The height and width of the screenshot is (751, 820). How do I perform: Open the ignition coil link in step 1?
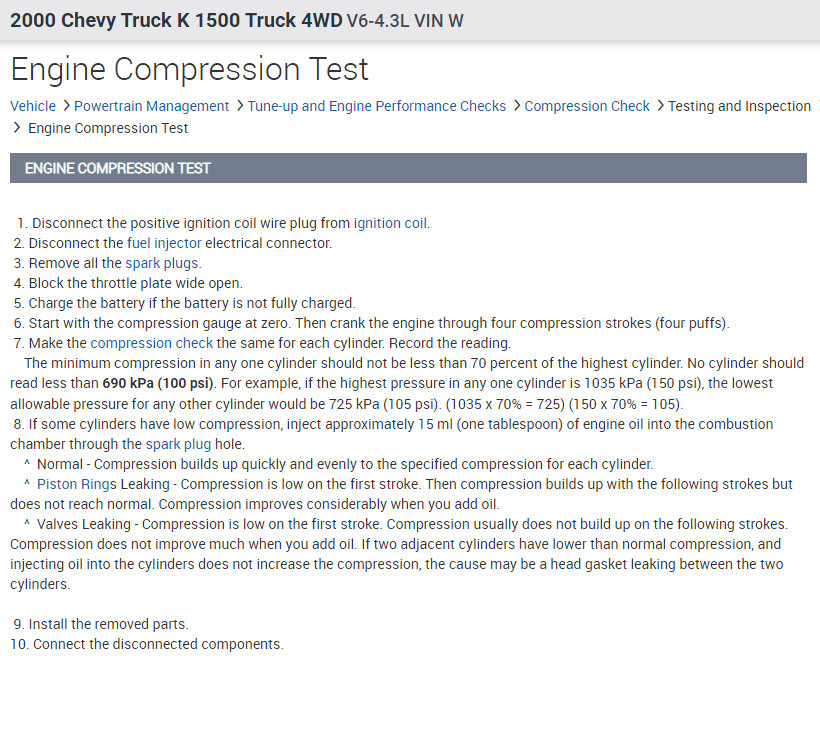pyautogui.click(x=390, y=223)
